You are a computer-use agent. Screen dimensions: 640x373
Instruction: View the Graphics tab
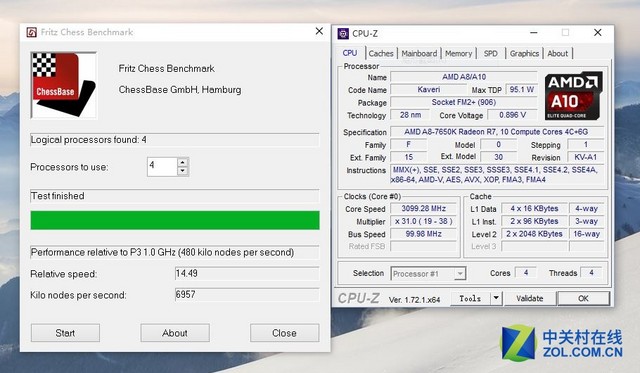coord(524,53)
